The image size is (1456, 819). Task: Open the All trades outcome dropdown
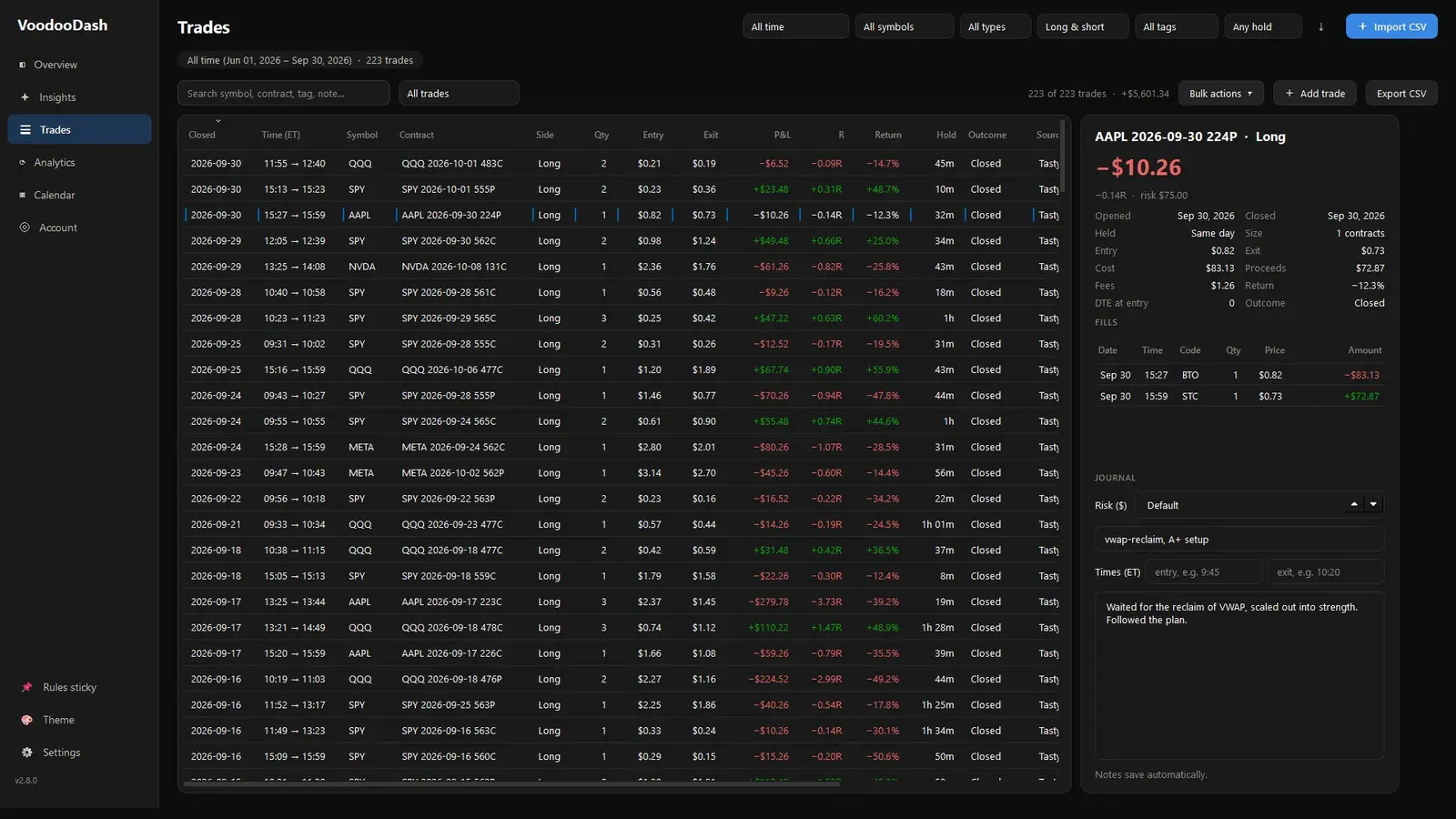click(459, 93)
